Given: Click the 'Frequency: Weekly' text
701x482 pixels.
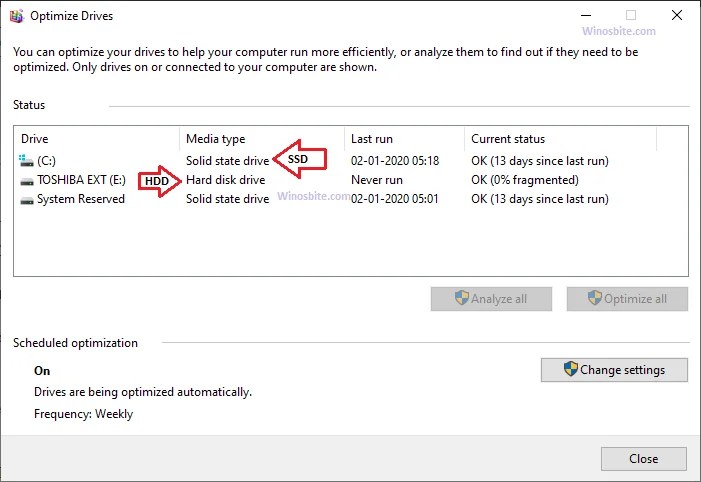Looking at the screenshot, I should pos(83,414).
